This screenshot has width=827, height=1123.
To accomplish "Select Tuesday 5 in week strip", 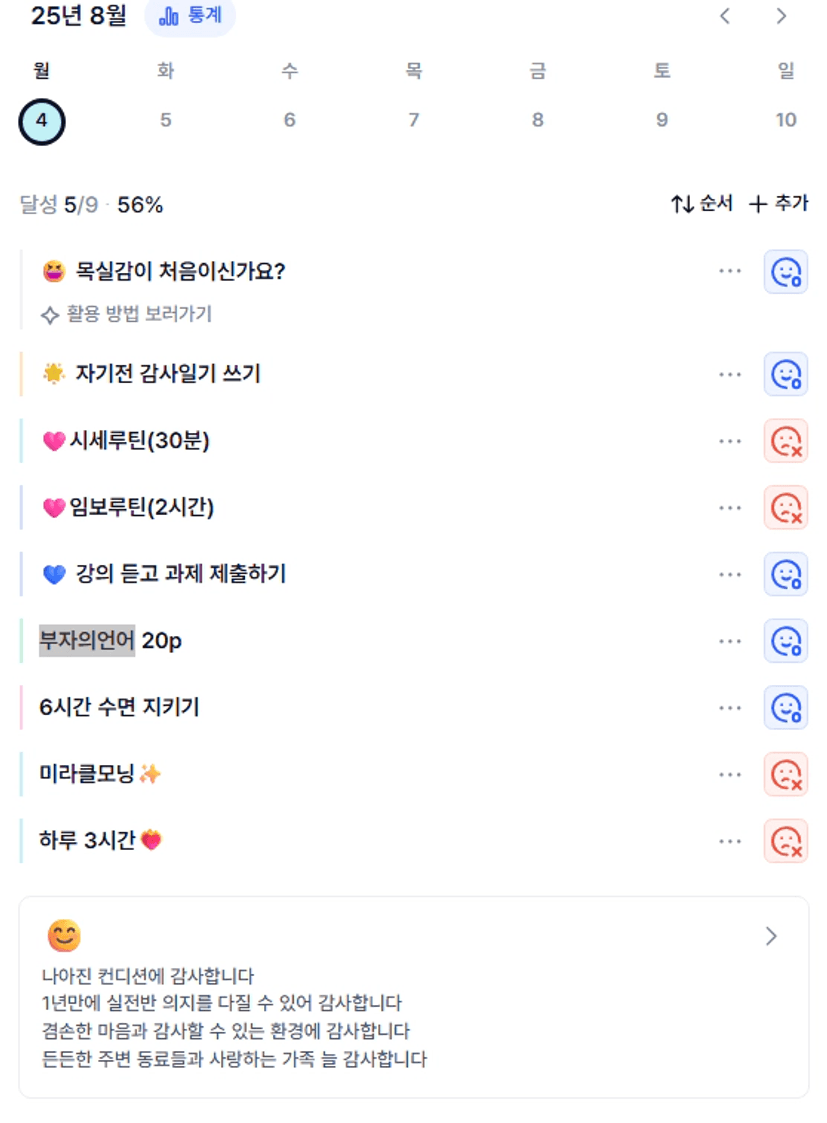I will pos(165,120).
